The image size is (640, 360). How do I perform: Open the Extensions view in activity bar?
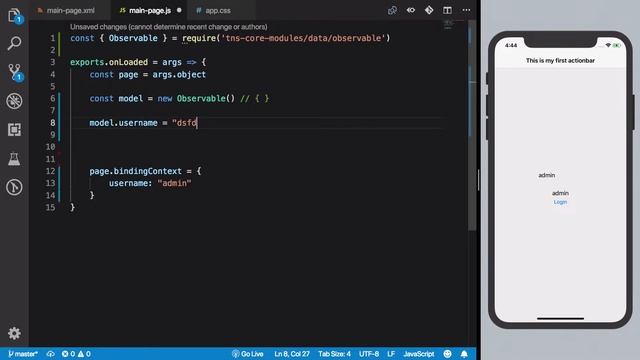(14, 130)
